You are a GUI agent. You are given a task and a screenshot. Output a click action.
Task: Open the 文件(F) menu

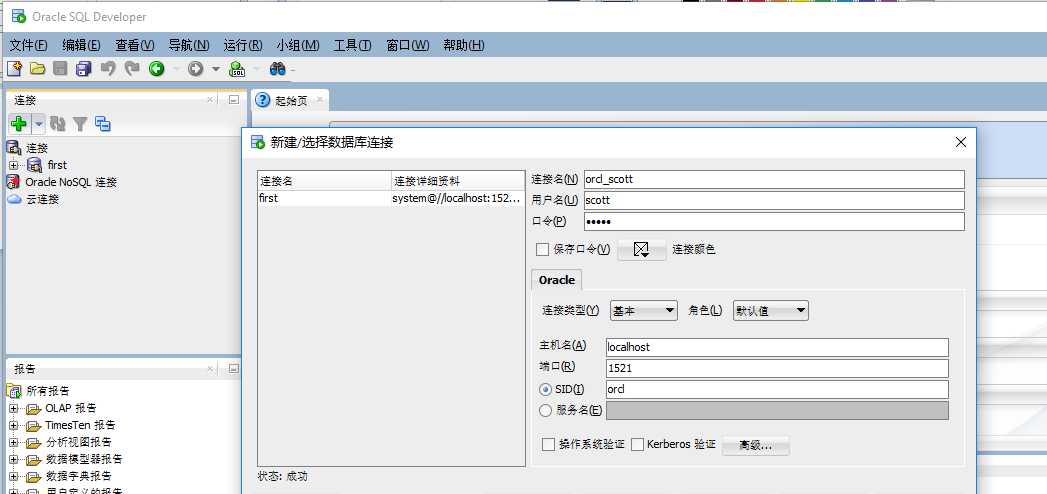(29, 45)
